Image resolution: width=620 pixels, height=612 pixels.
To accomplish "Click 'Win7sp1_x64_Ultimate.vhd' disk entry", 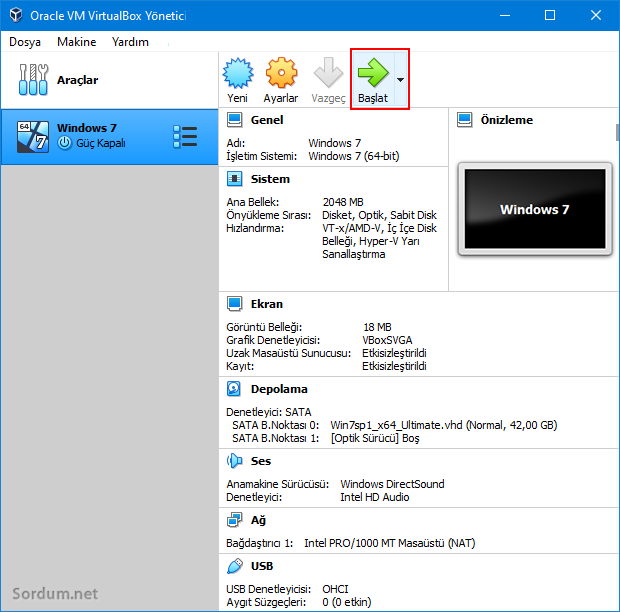I will (444, 425).
